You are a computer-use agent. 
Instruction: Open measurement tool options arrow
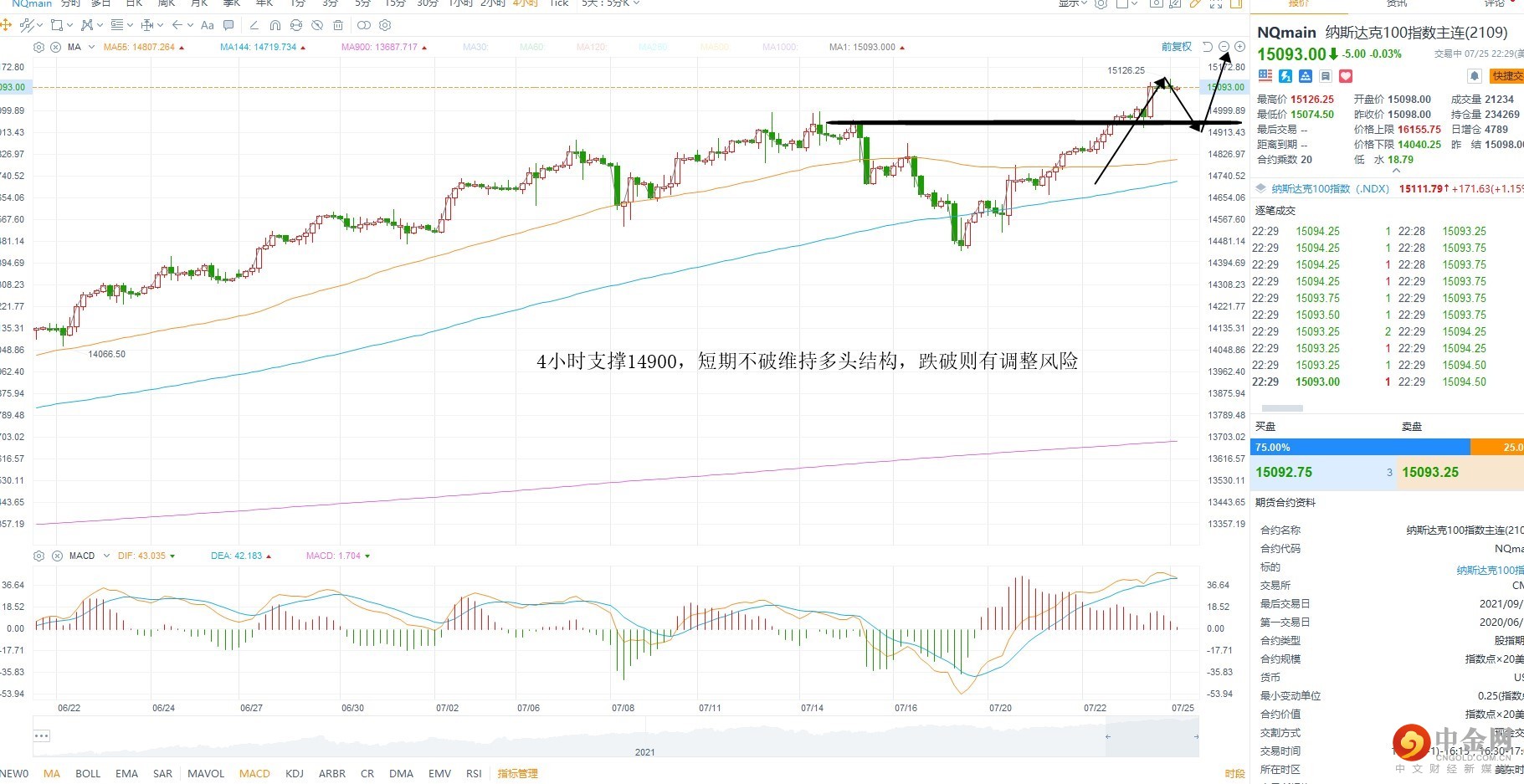coord(160,25)
